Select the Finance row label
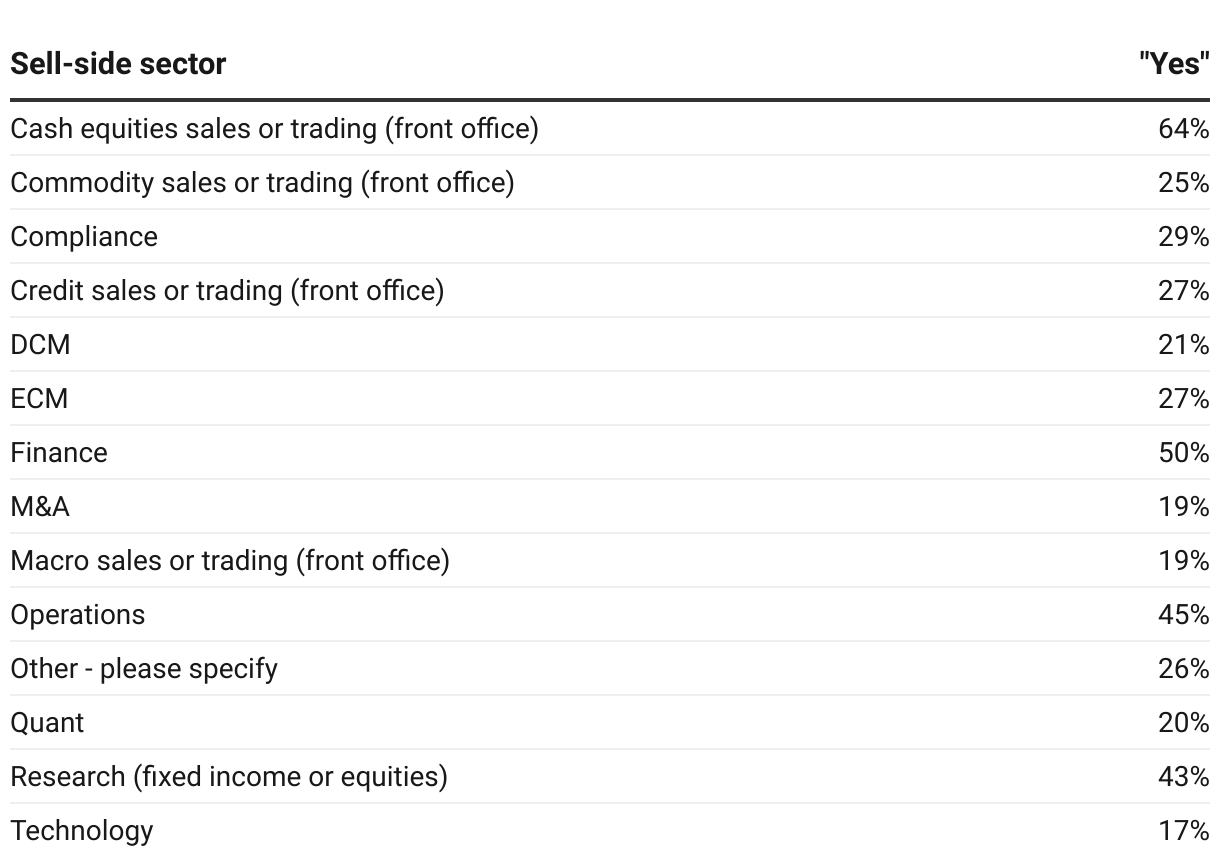This screenshot has width=1220, height=866. click(59, 453)
